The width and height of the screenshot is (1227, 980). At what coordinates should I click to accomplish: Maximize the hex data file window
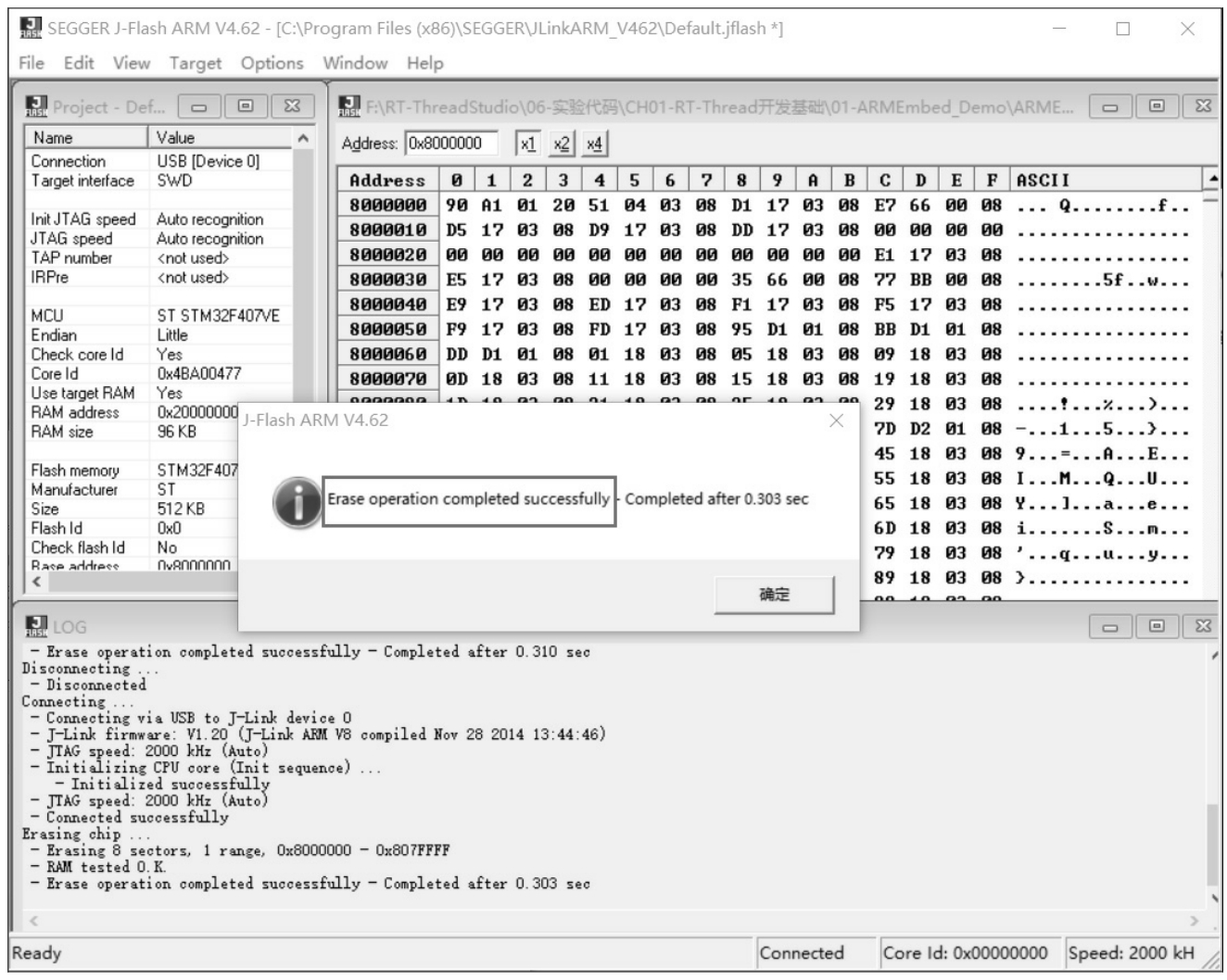point(1157,107)
